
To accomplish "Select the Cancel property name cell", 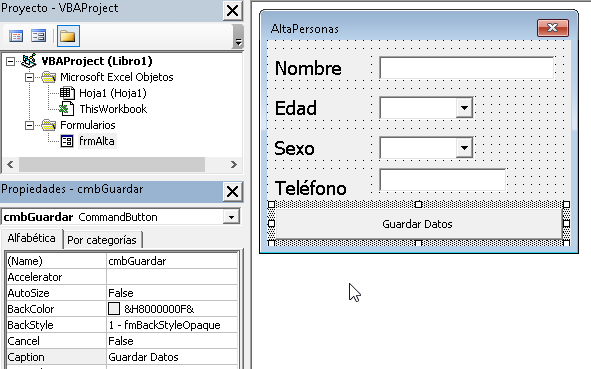I will pos(56,341).
